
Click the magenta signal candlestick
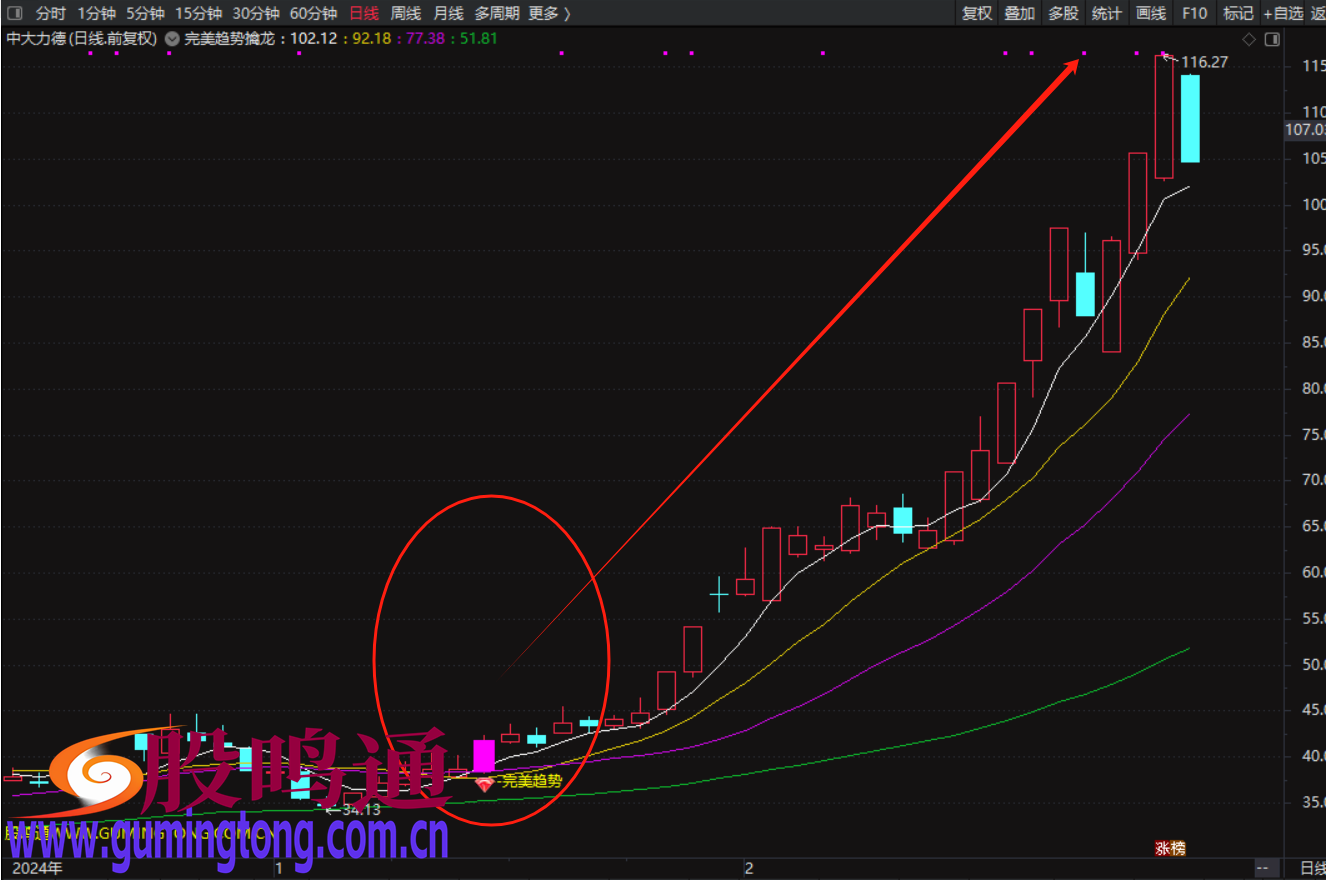484,756
